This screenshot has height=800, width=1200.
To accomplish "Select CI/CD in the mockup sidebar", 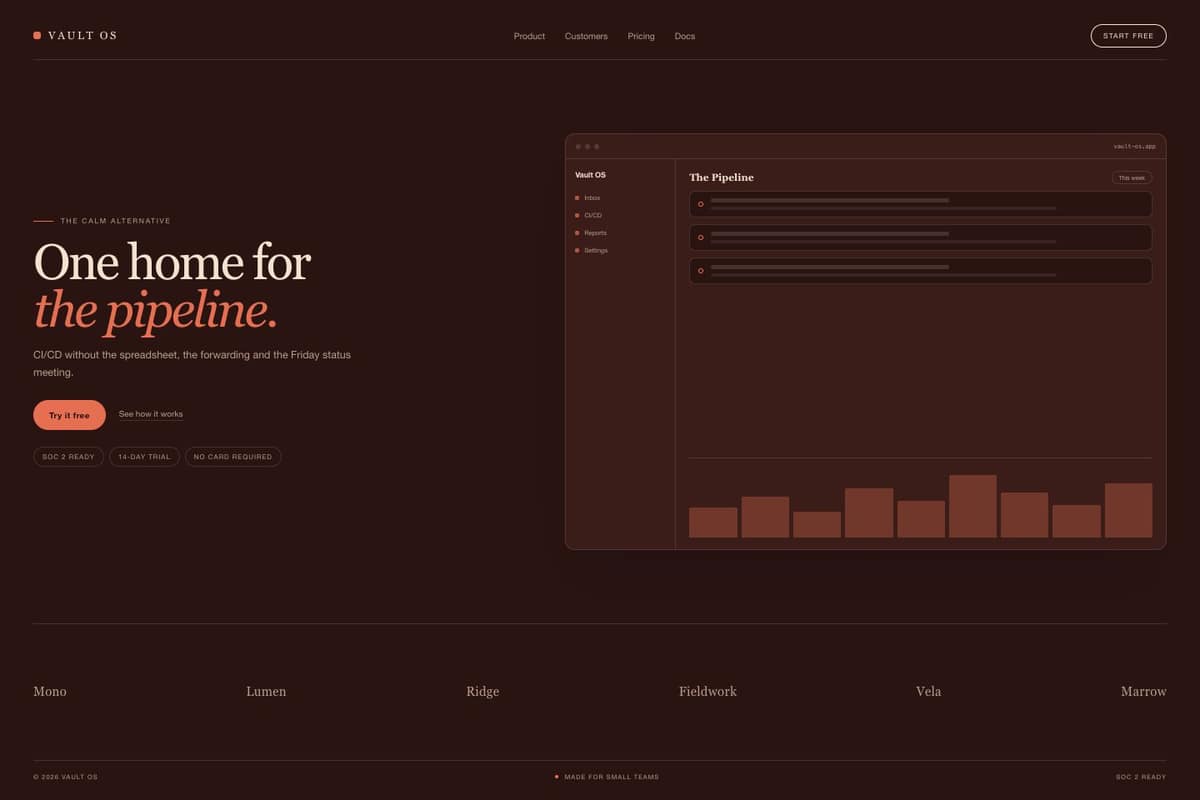I will (589, 215).
